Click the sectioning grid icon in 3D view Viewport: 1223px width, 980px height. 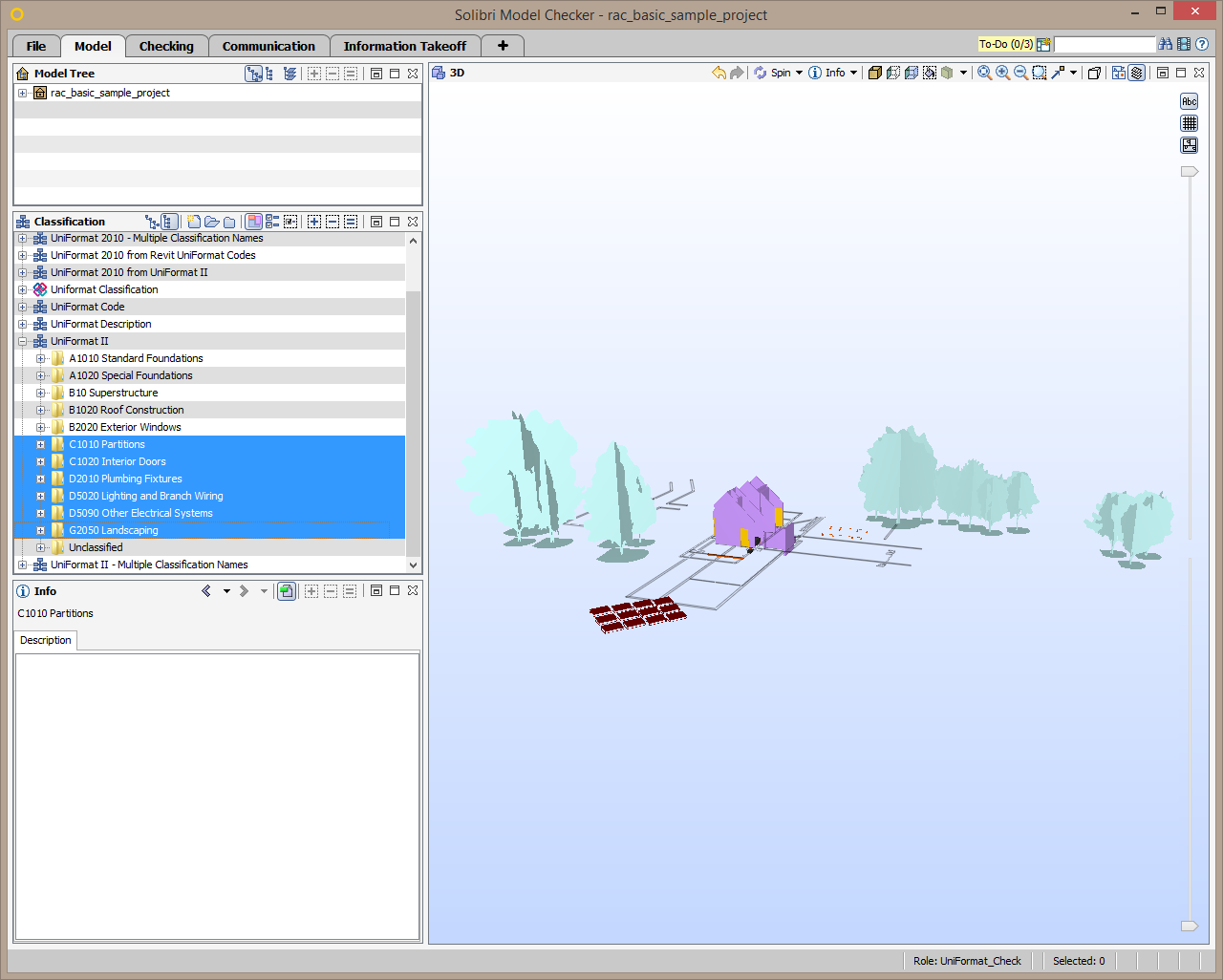coord(1190,123)
